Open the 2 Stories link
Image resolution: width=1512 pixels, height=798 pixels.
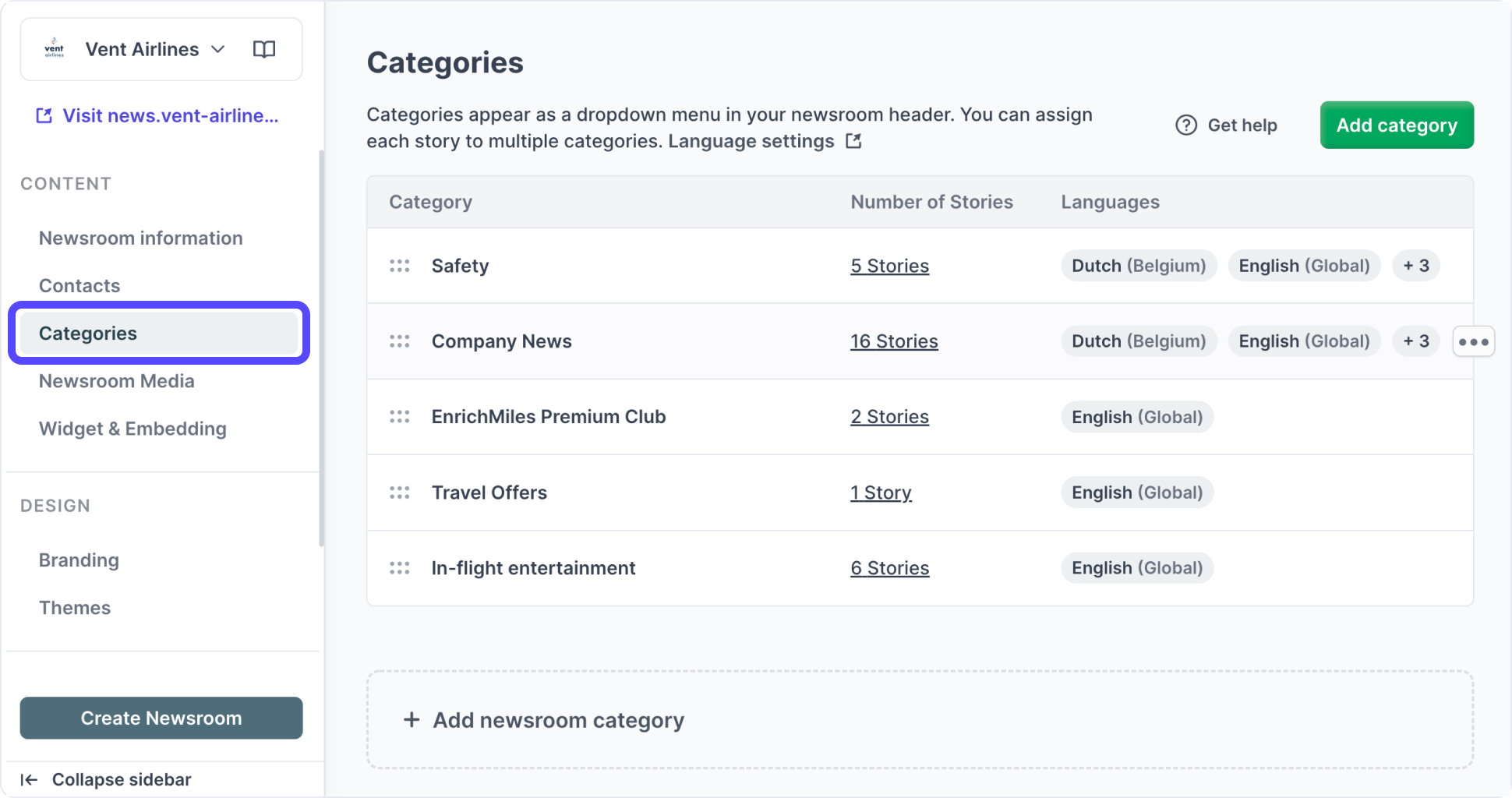point(889,417)
